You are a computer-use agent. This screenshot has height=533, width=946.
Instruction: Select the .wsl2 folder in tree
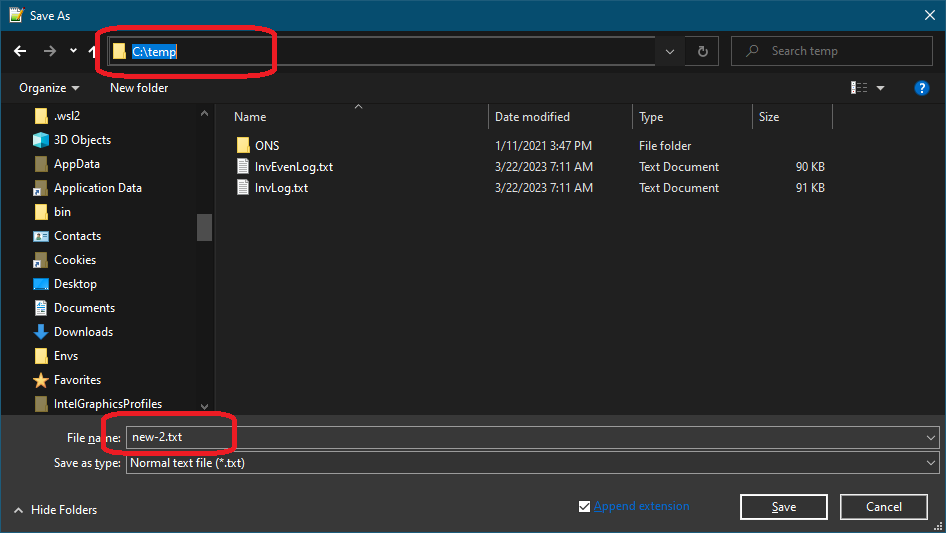[x=66, y=116]
